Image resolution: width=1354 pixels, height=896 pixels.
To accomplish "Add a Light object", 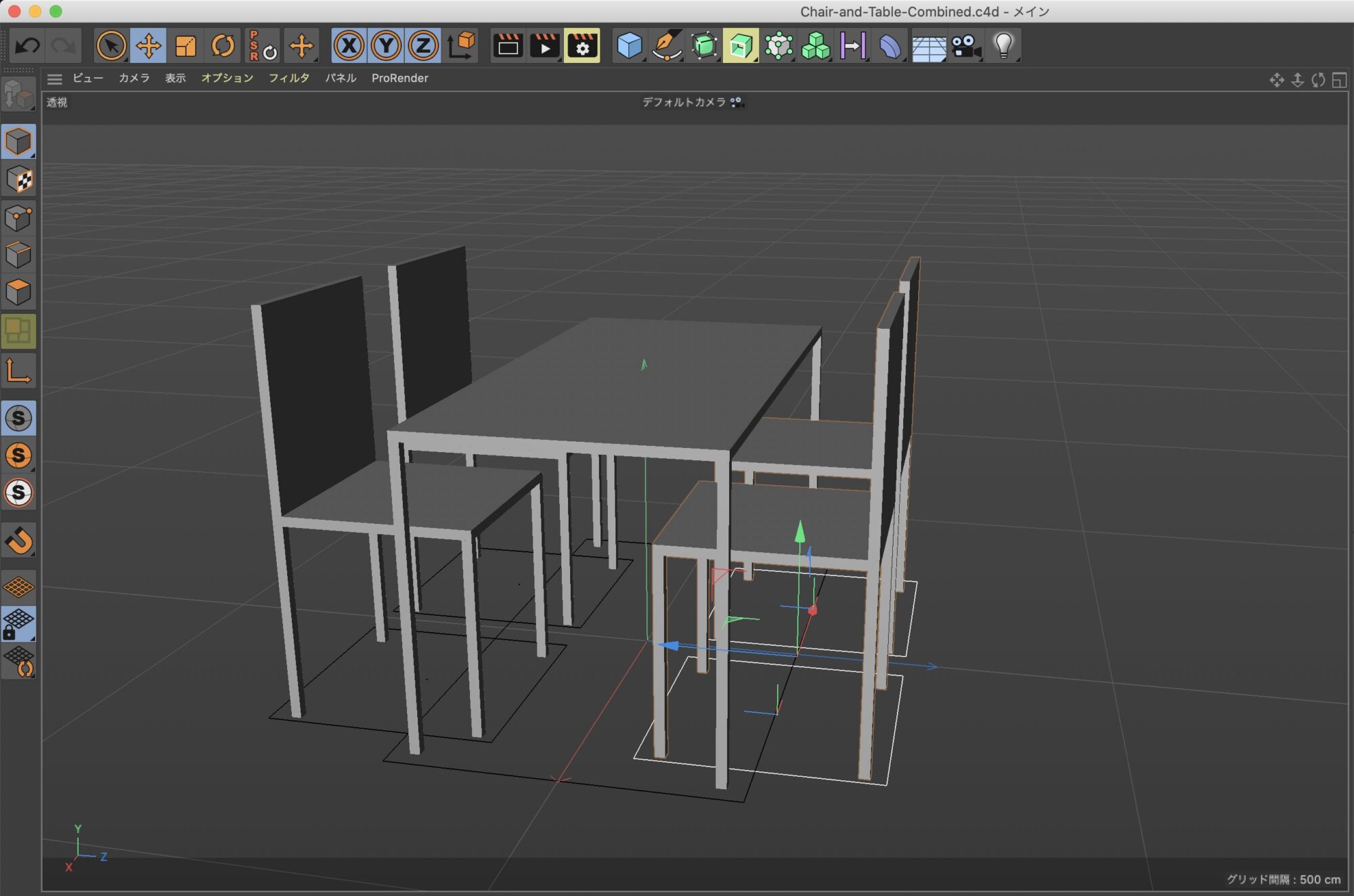I will click(x=1003, y=46).
